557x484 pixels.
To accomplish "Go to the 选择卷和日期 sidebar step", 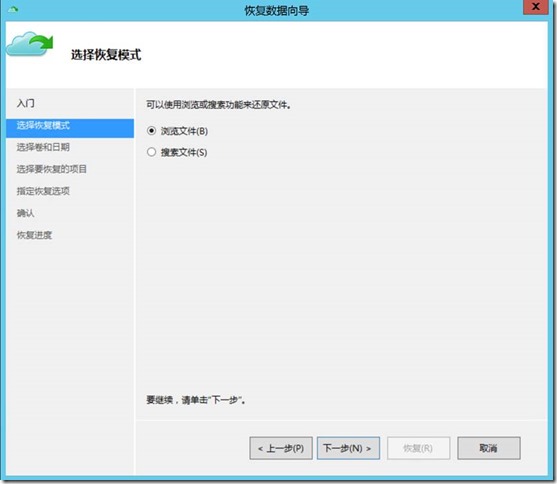I will 43,147.
